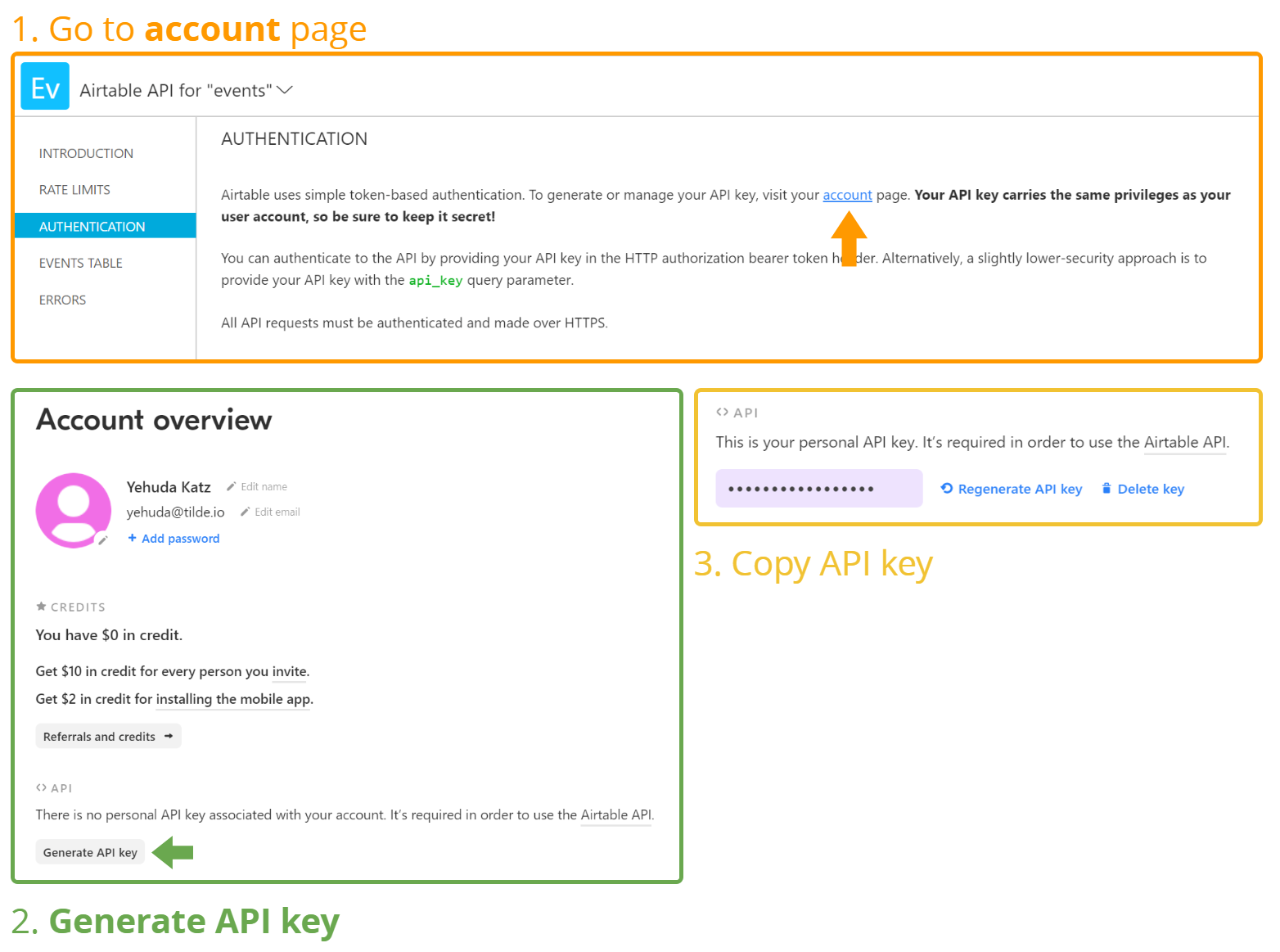Click the Edit email link
The image size is (1280, 952).
tap(277, 512)
